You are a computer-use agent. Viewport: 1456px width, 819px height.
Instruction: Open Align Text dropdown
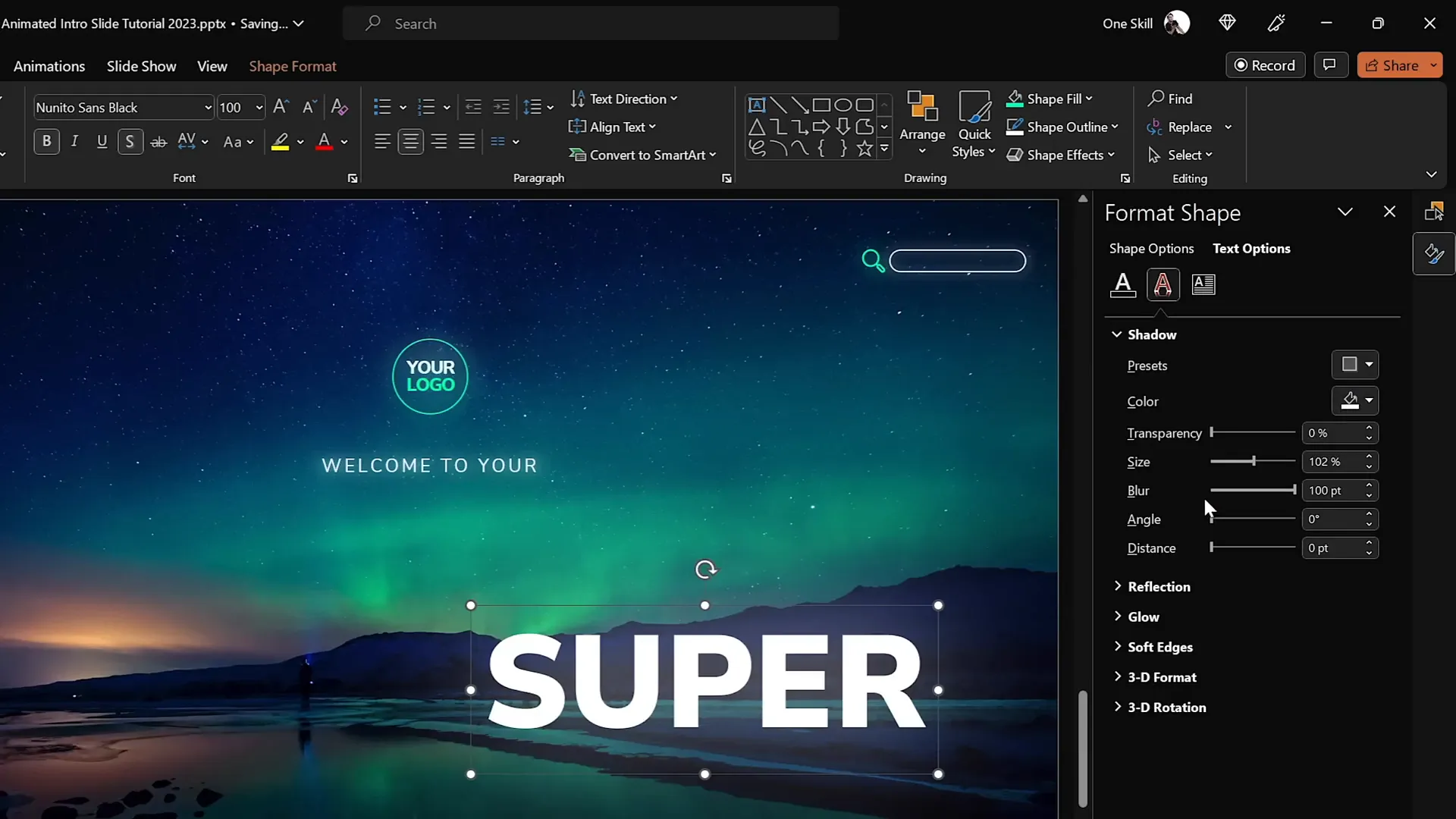point(612,127)
